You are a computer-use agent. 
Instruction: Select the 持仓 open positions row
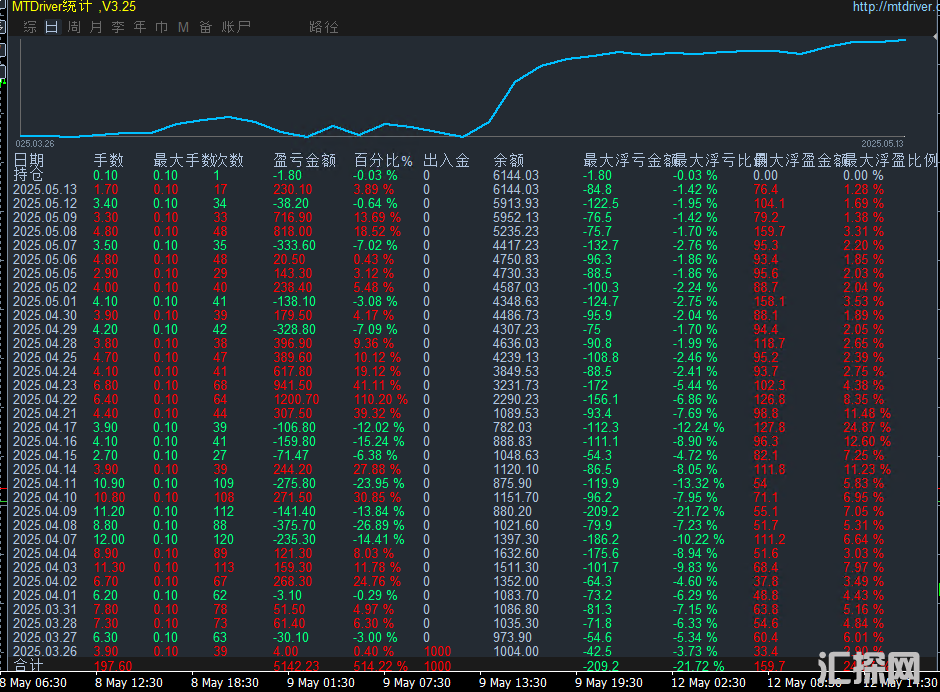(x=28, y=175)
